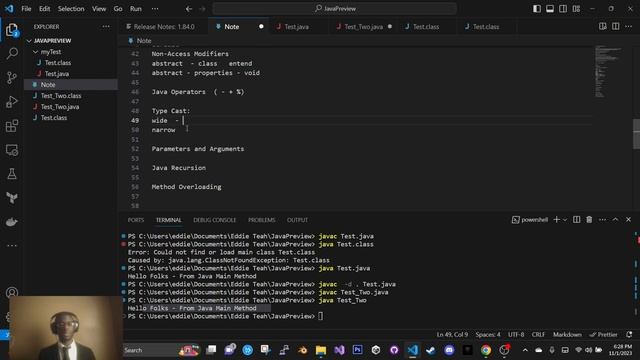Change indentation via Spaces: 4
The height and width of the screenshot is (360, 640).
tap(488, 334)
